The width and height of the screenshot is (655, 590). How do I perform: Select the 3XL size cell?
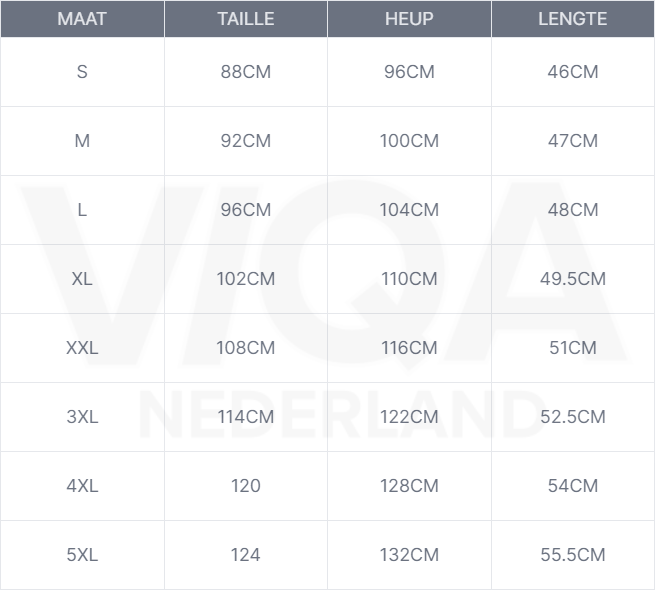(x=82, y=417)
